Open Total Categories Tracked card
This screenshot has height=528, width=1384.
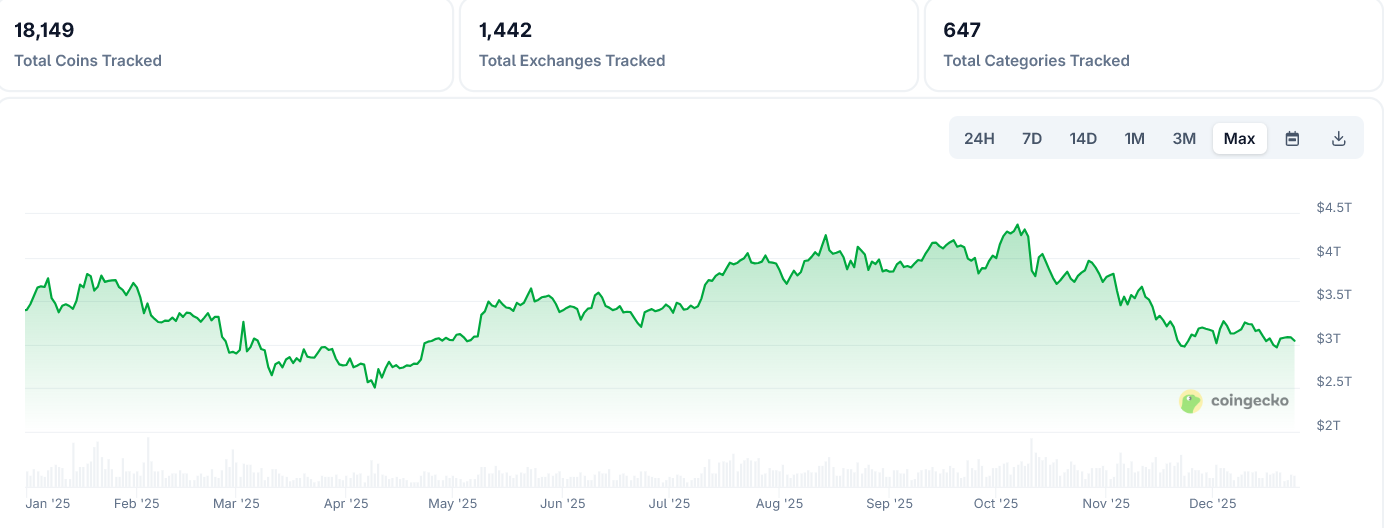point(1154,45)
